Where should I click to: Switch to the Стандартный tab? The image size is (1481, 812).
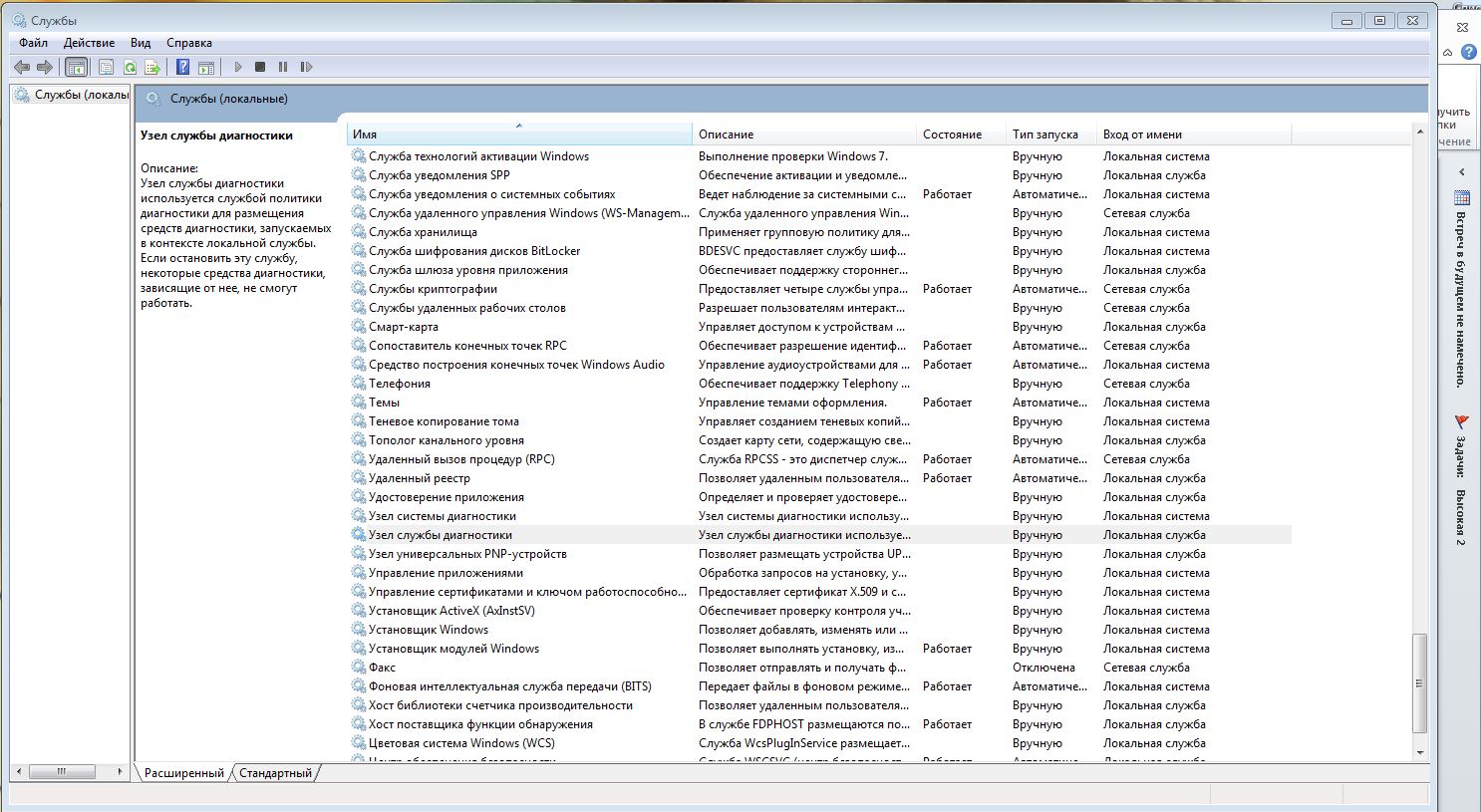(x=275, y=773)
